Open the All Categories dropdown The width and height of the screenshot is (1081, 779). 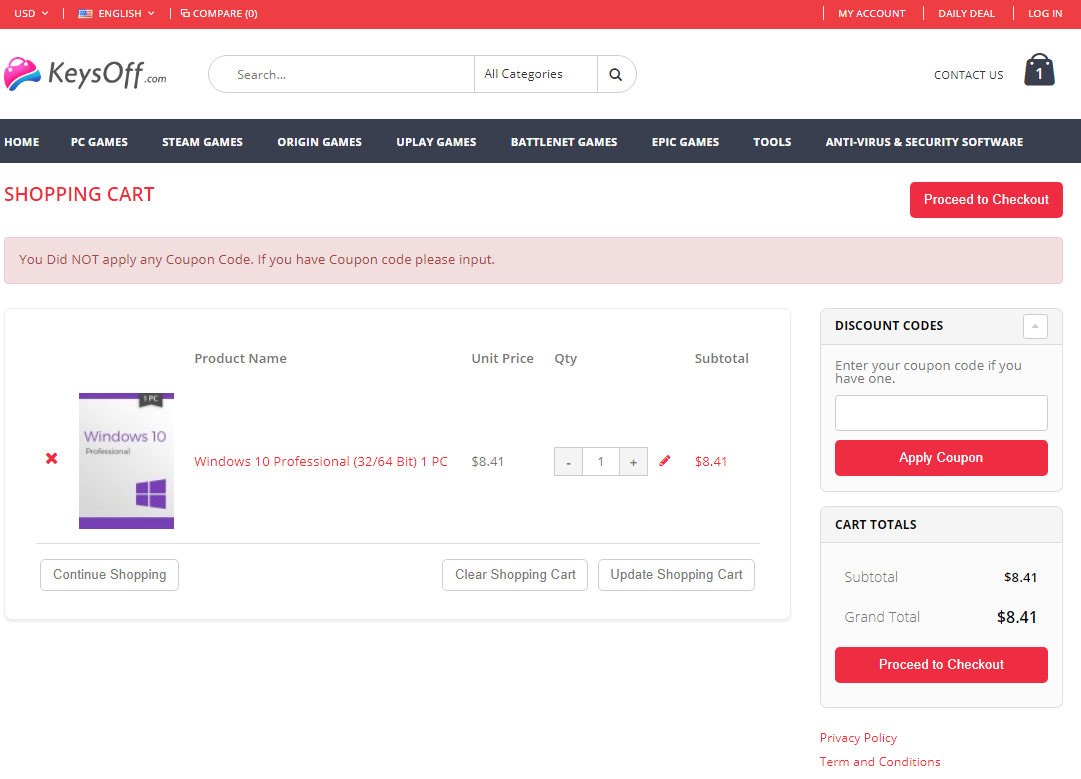coord(536,74)
